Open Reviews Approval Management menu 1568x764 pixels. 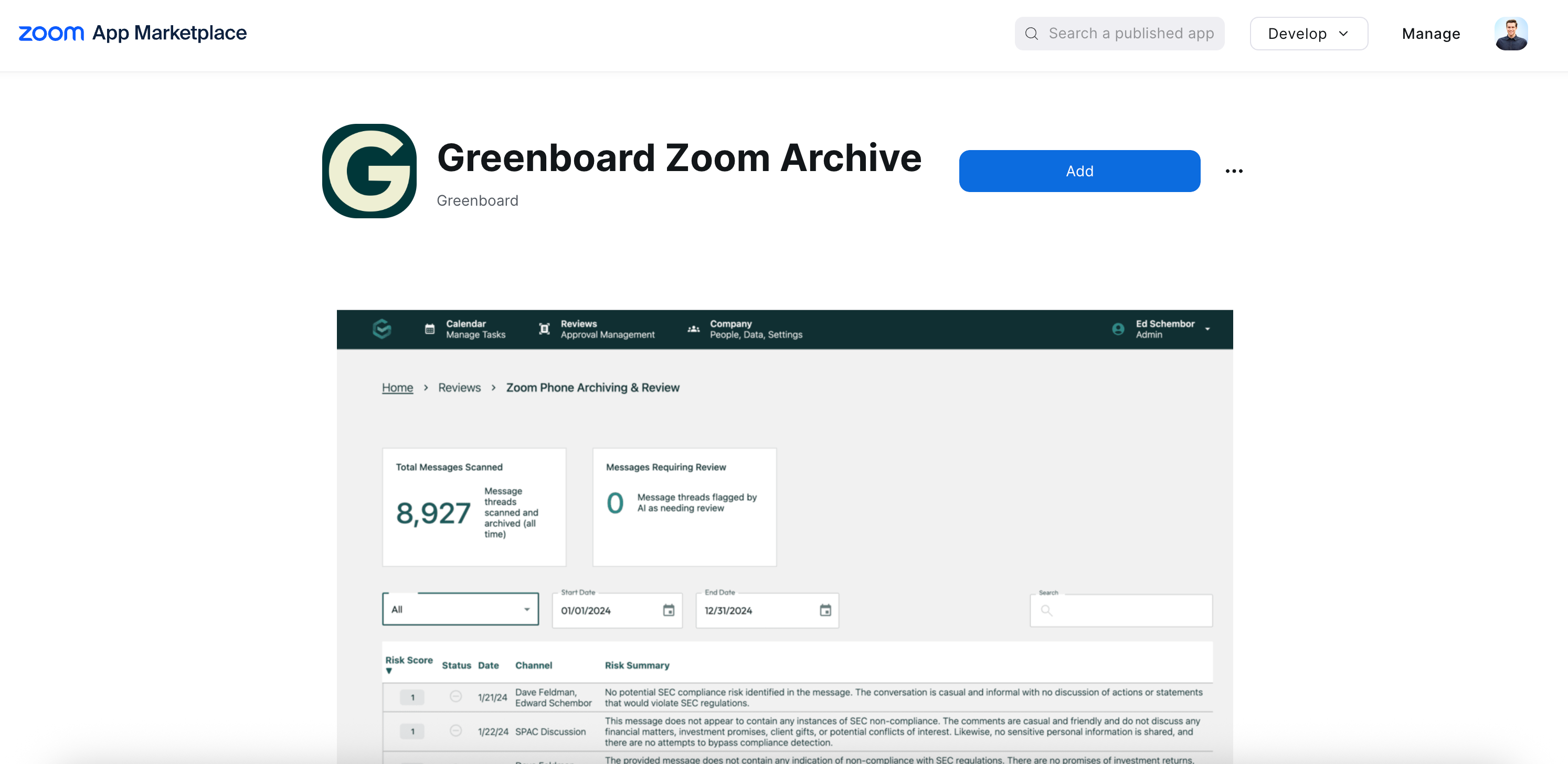pyautogui.click(x=597, y=330)
